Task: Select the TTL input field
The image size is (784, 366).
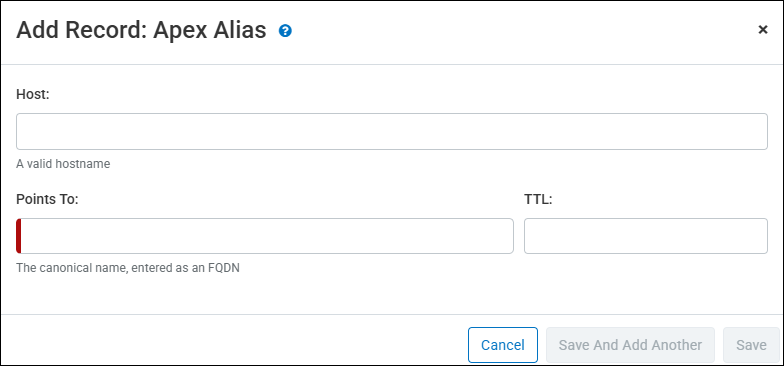Action: pyautogui.click(x=646, y=236)
